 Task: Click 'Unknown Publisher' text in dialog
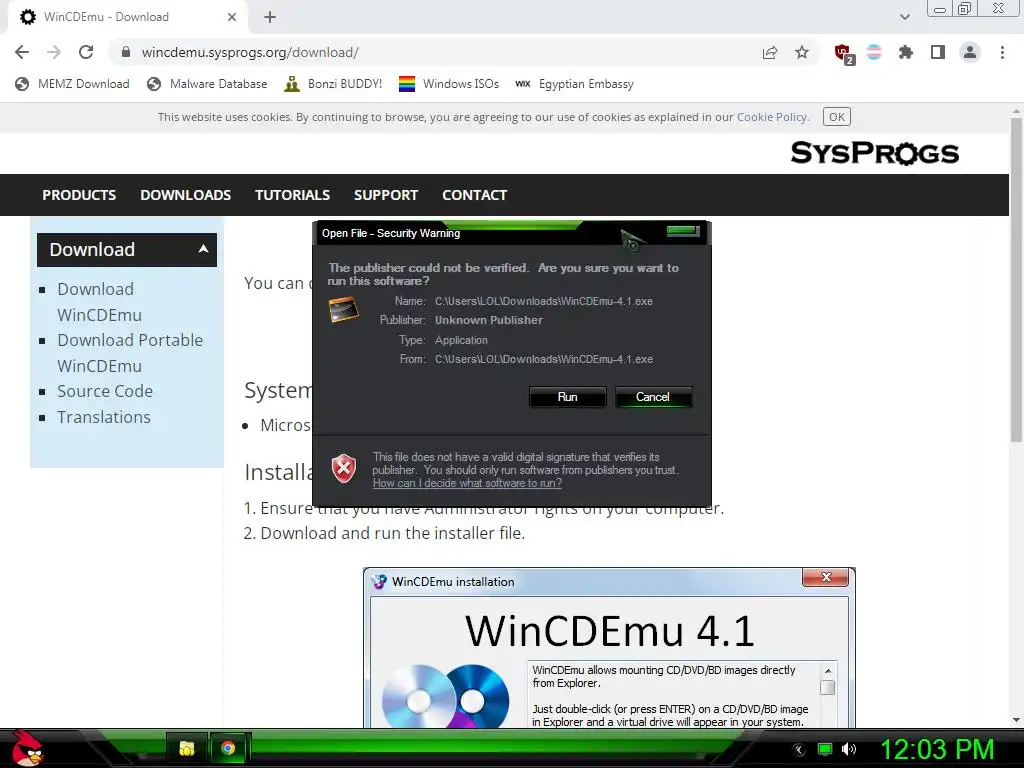(x=488, y=320)
